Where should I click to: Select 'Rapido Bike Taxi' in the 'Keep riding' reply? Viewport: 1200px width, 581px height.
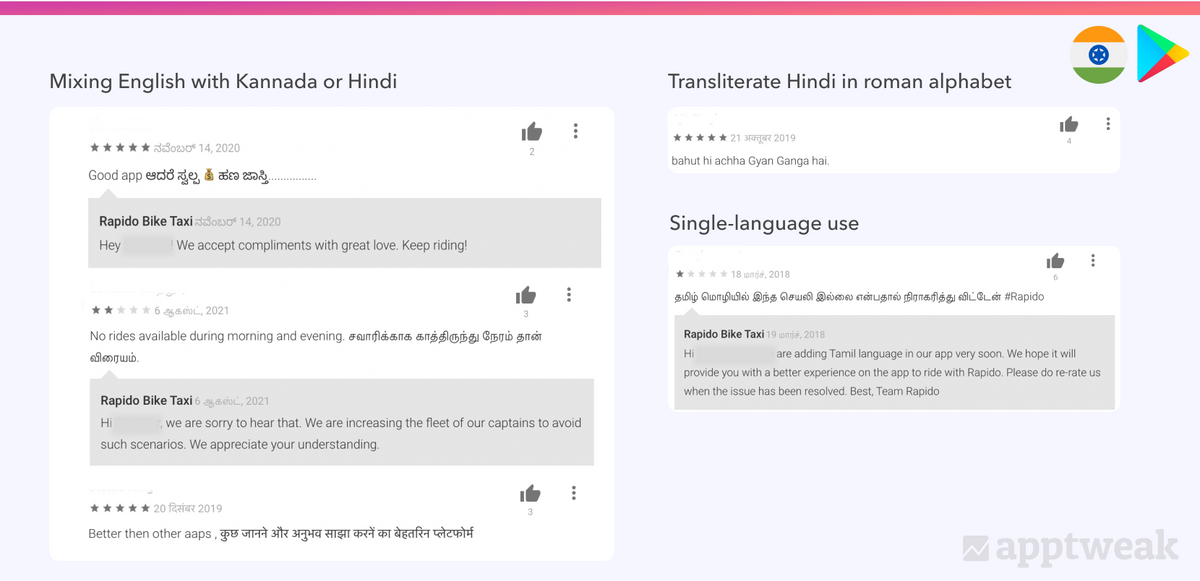[146, 221]
